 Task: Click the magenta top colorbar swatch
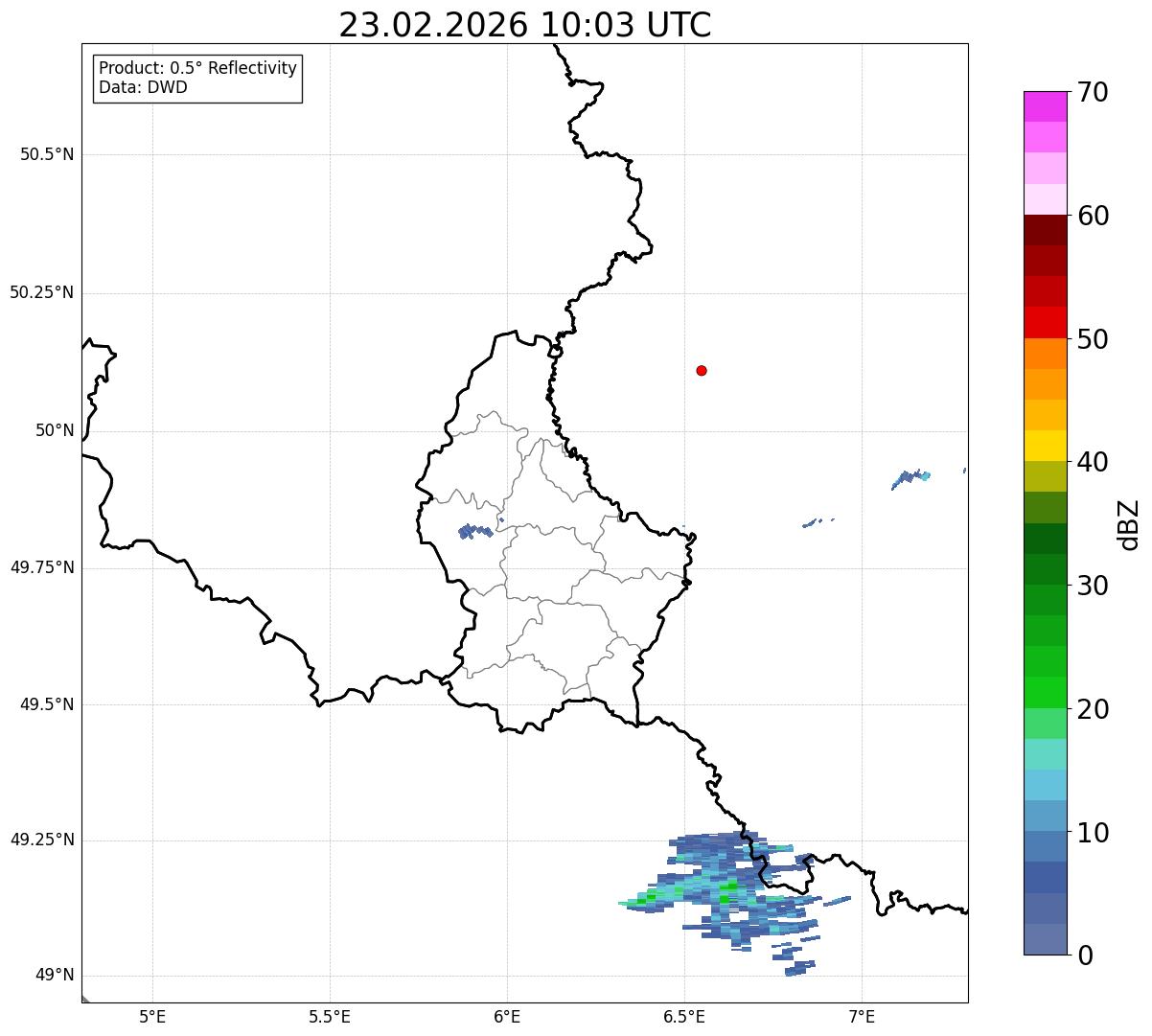click(x=1045, y=106)
